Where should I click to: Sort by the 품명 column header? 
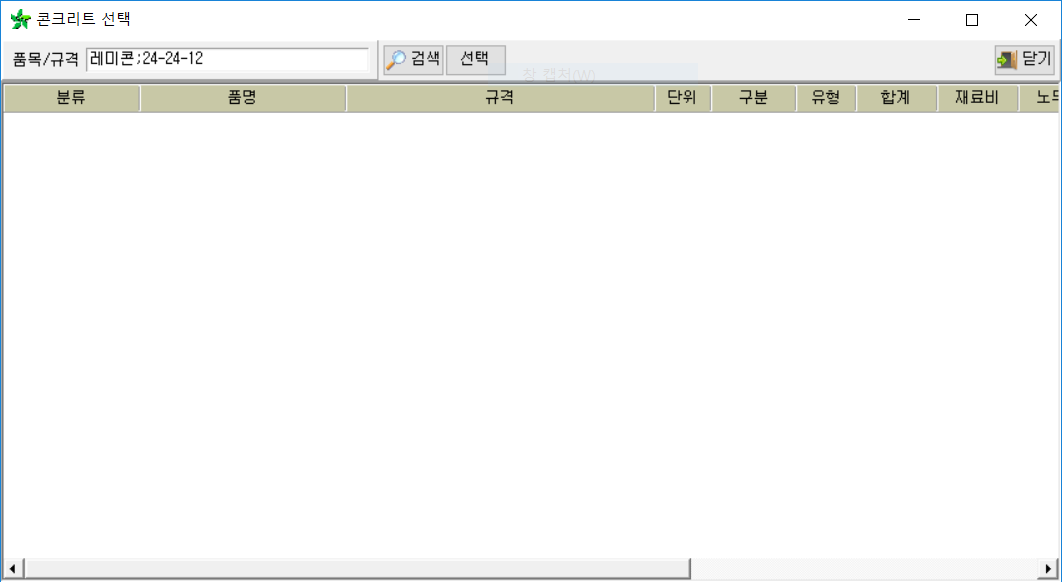point(243,98)
